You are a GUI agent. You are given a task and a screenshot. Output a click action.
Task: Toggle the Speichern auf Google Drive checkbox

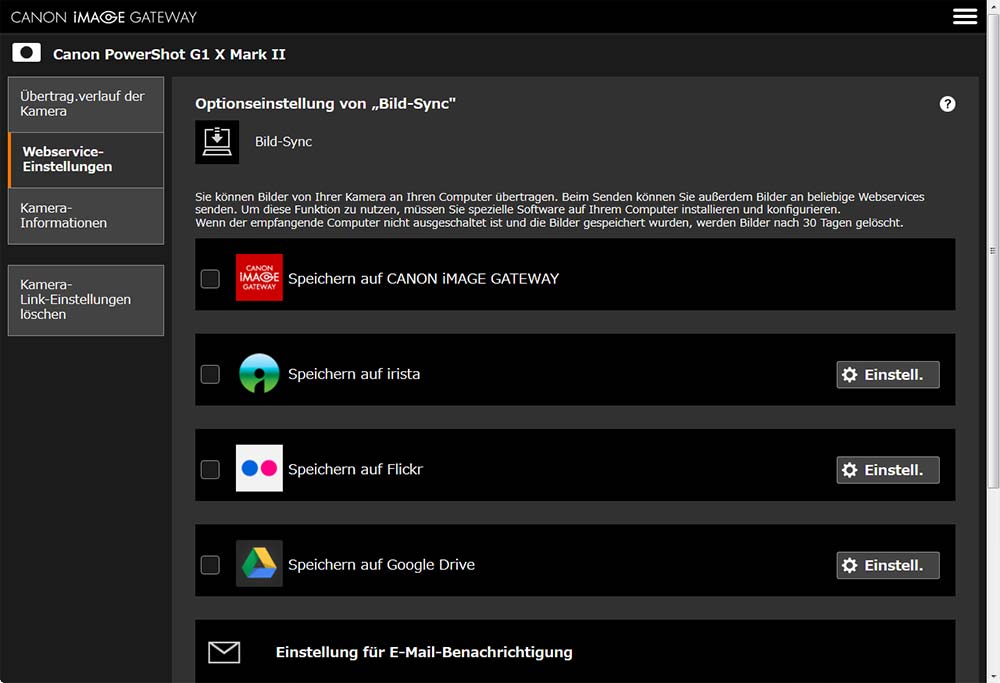[x=210, y=565]
